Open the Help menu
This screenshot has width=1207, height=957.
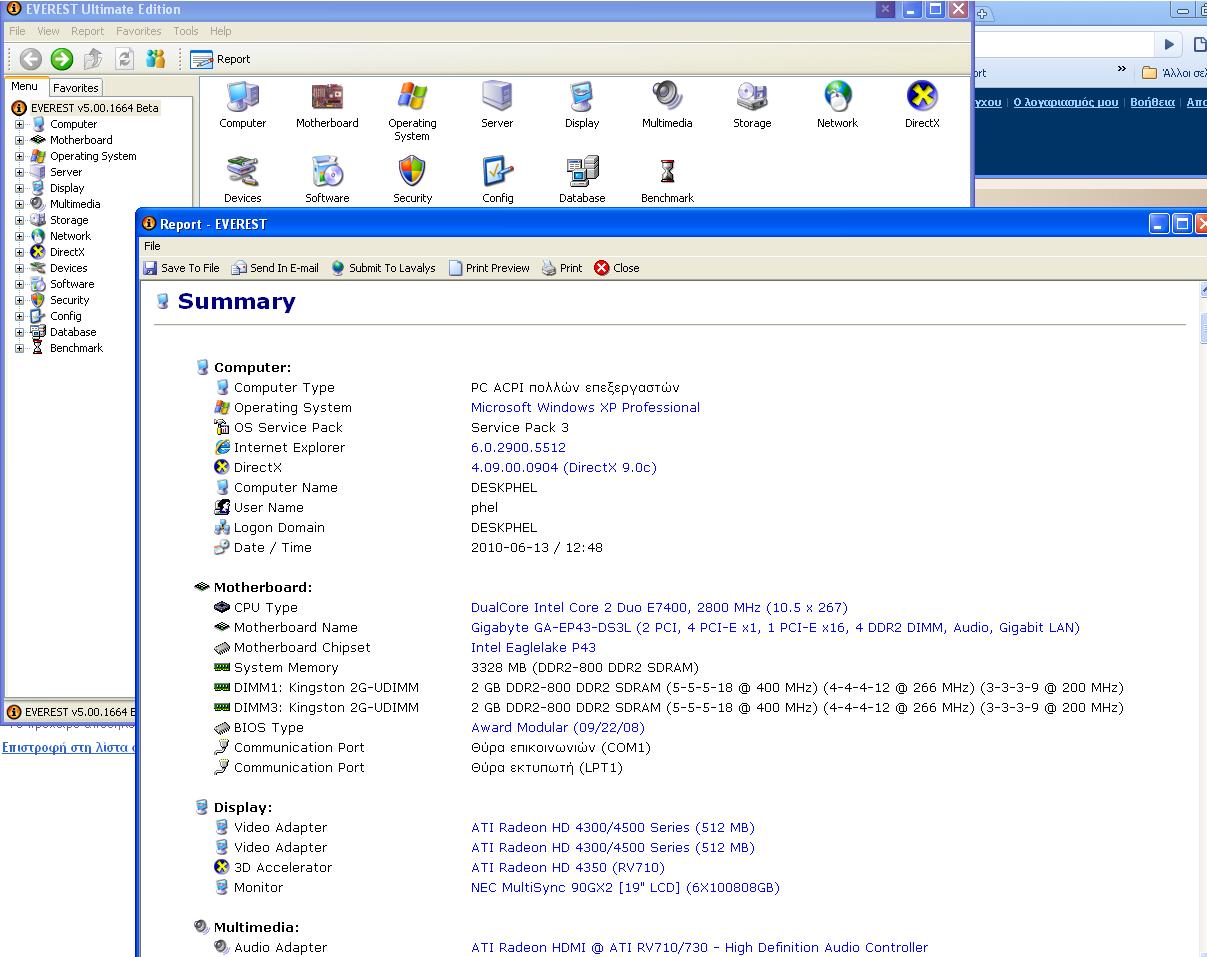(x=221, y=31)
